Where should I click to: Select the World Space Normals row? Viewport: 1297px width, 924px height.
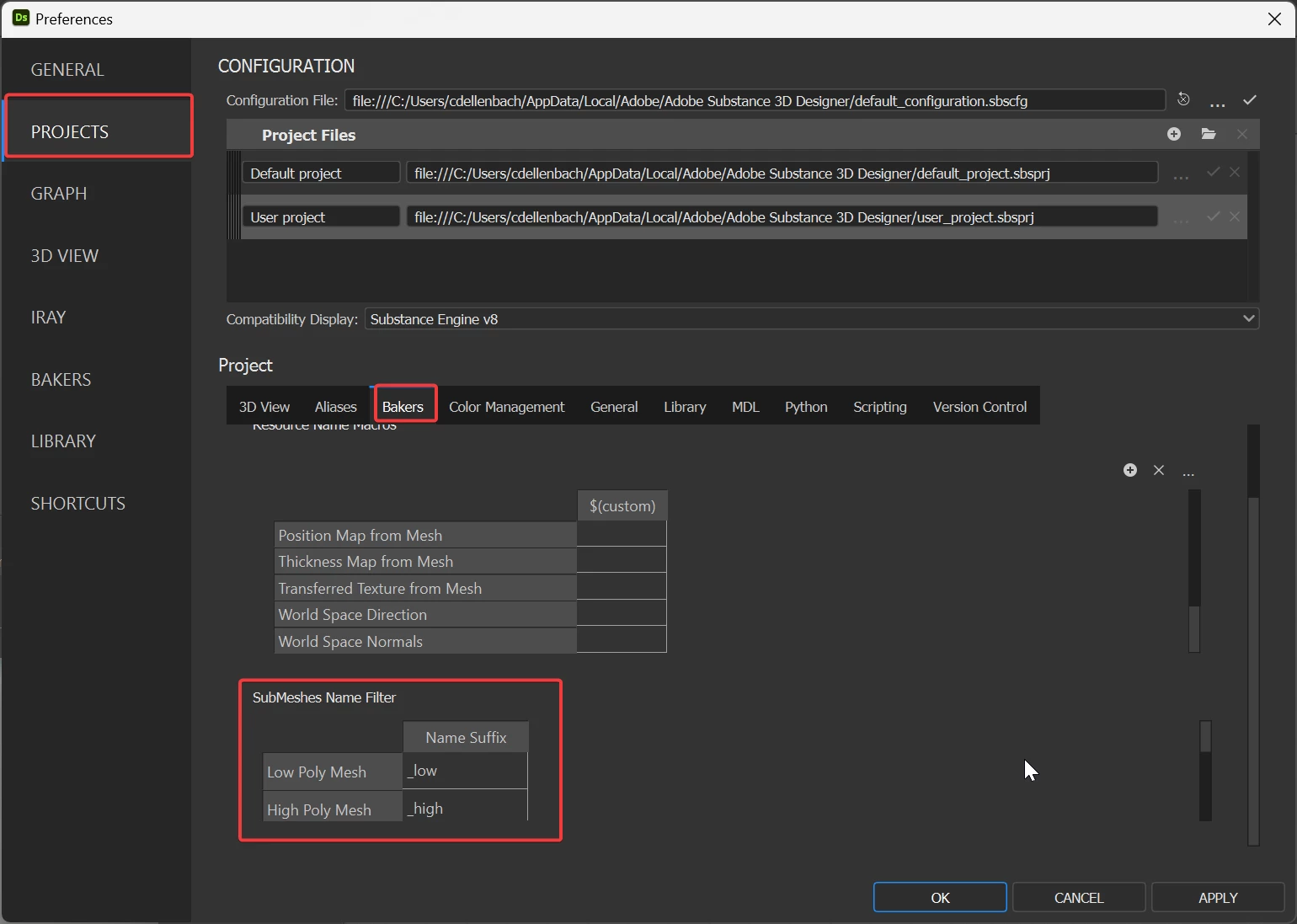click(425, 641)
